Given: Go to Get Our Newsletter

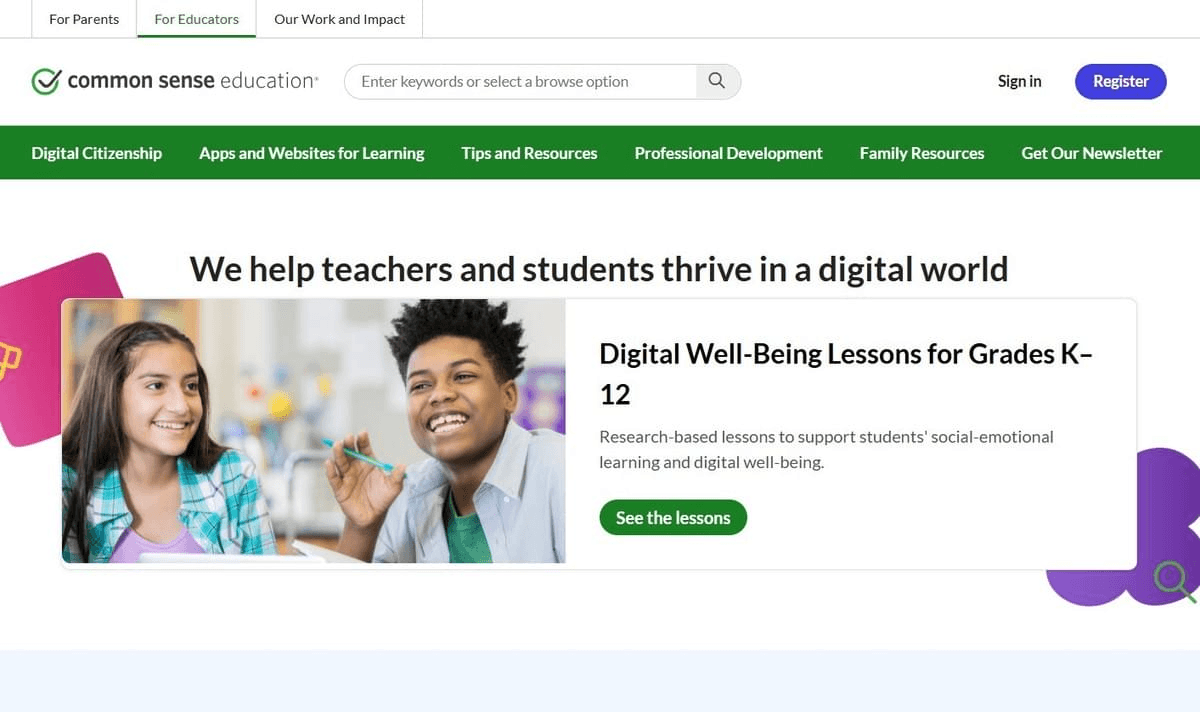Looking at the screenshot, I should click(x=1092, y=153).
